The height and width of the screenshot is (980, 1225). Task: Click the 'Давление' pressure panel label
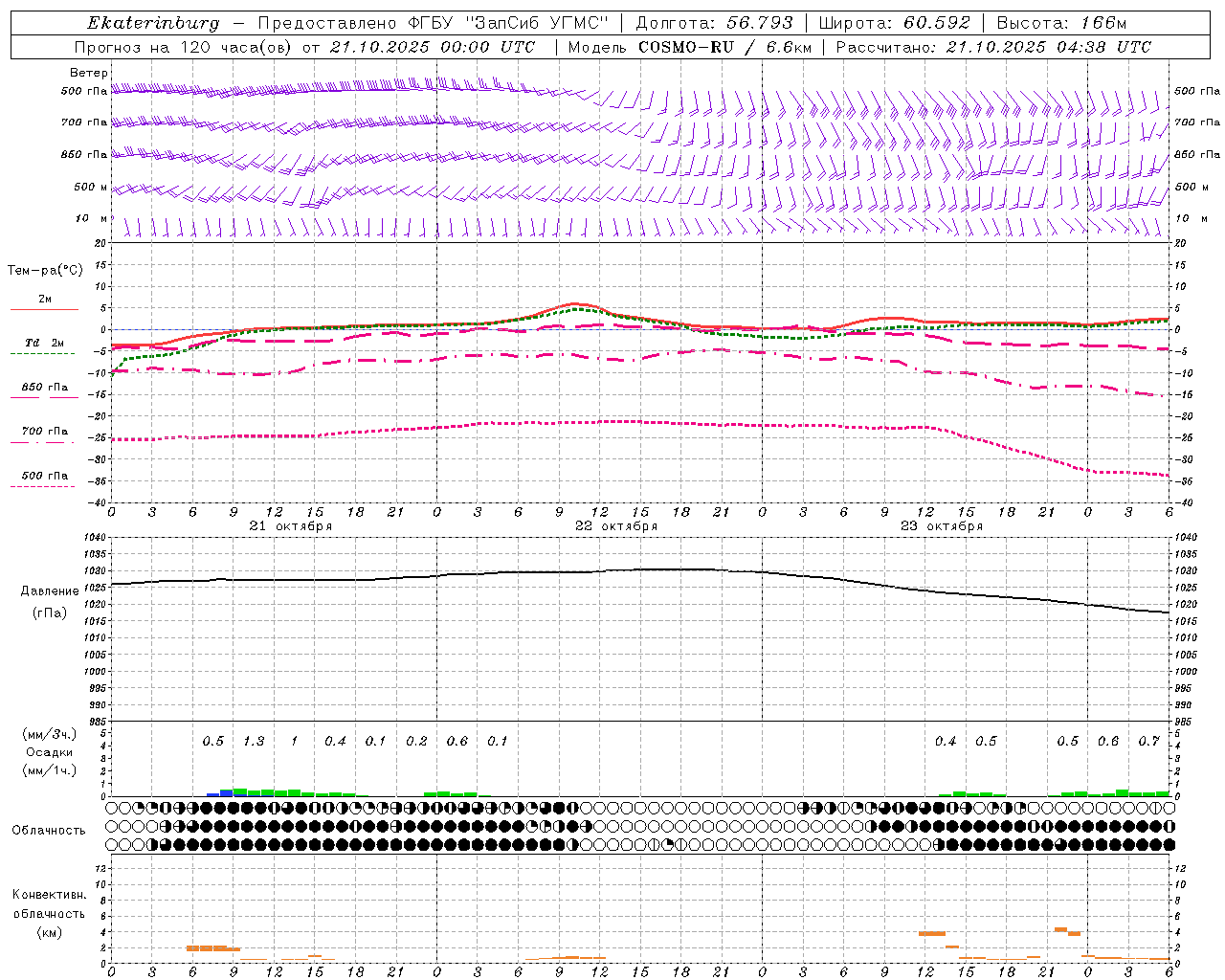pos(50,591)
